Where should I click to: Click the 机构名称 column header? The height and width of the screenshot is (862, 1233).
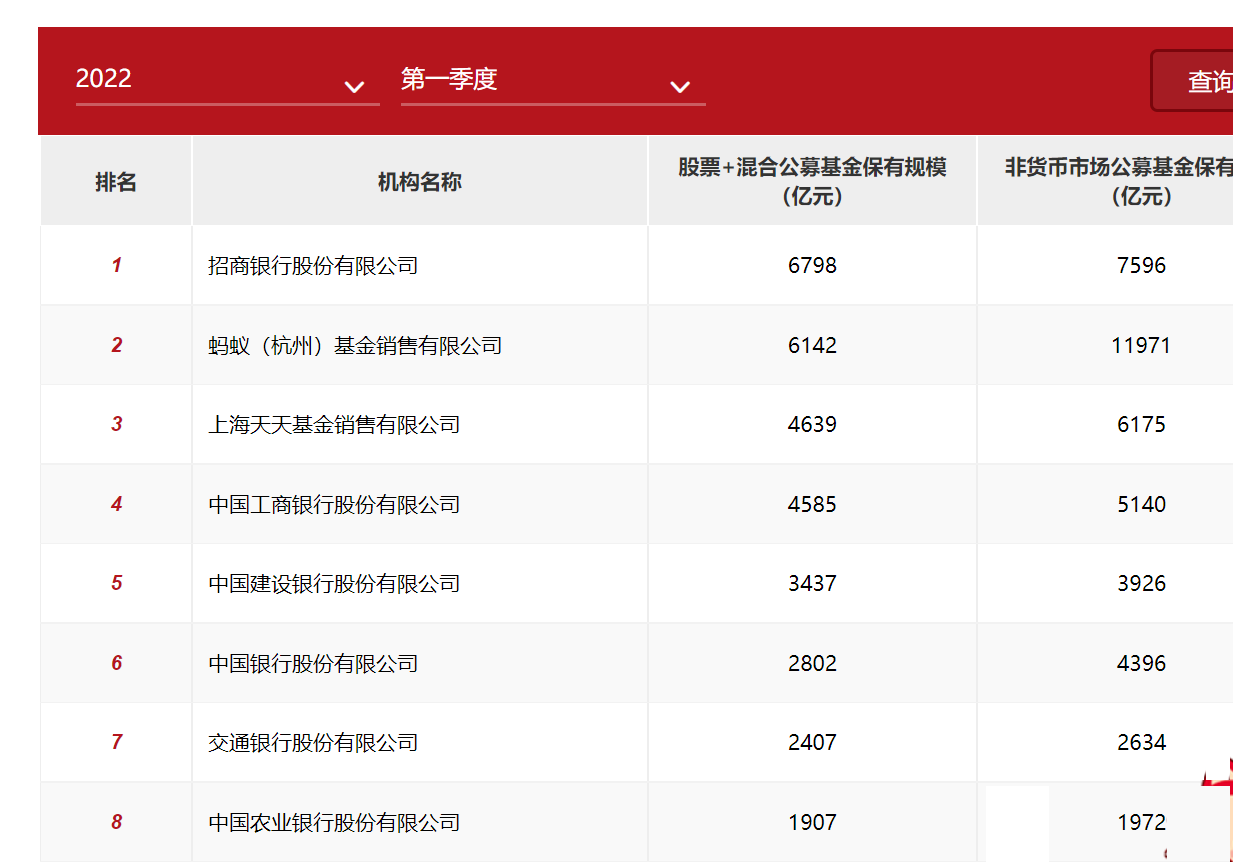coord(420,182)
